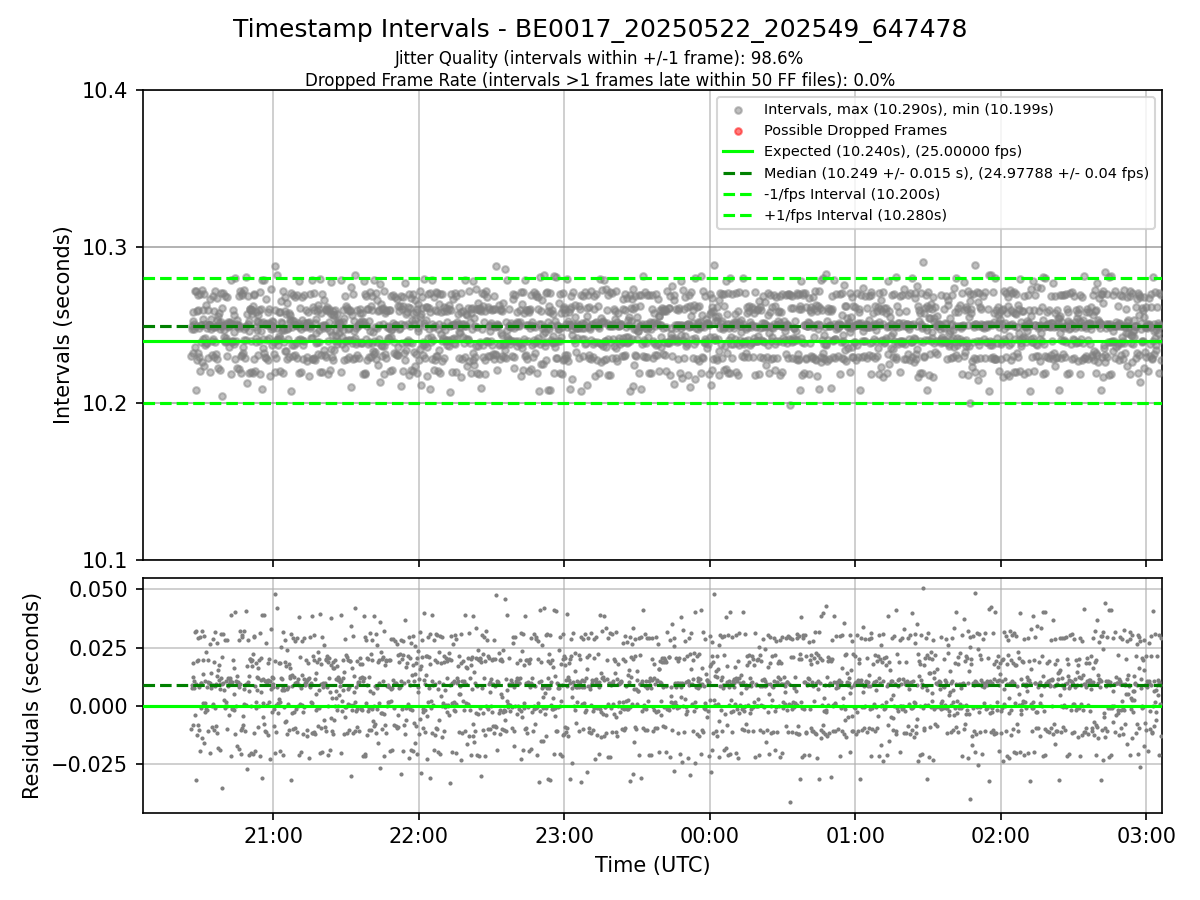
Task: Click the dark green dashed sample beside 'Median'
Action: click(x=738, y=173)
